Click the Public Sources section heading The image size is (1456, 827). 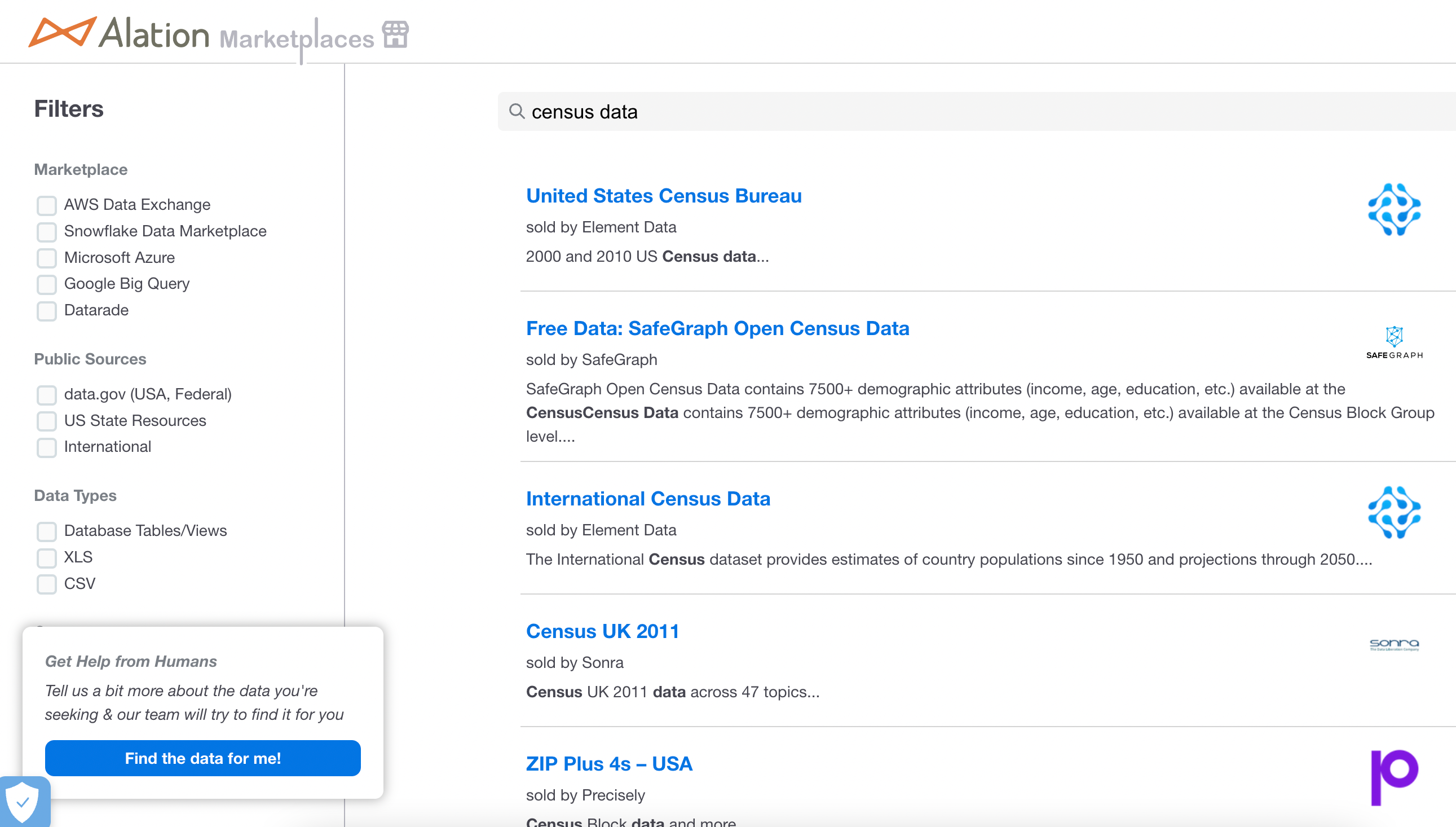90,359
